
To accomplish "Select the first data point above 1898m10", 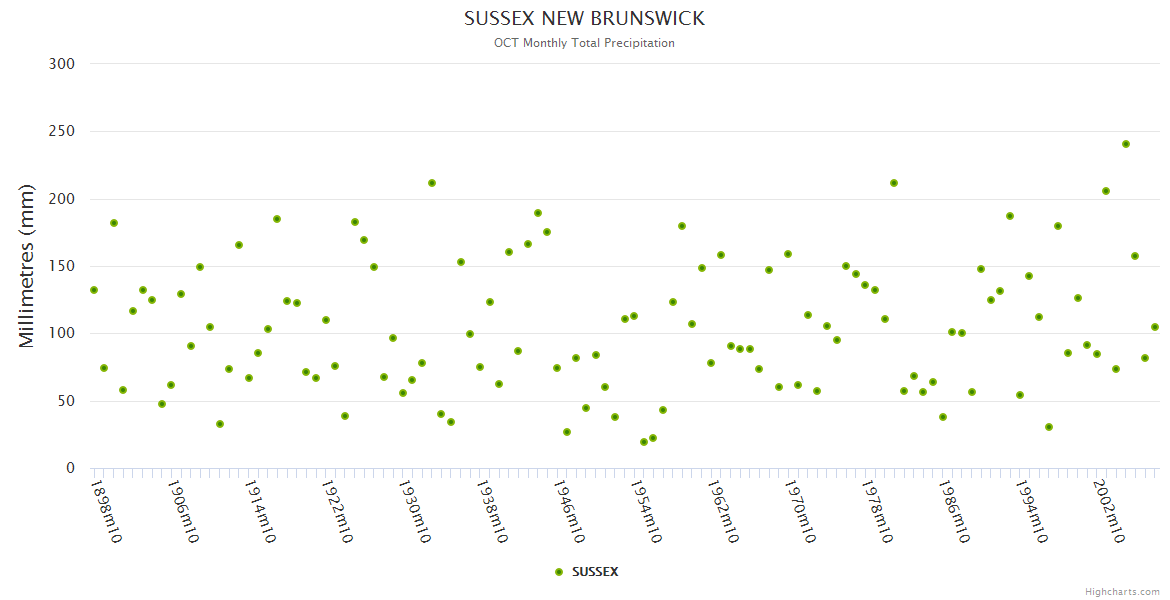I will pos(94,290).
